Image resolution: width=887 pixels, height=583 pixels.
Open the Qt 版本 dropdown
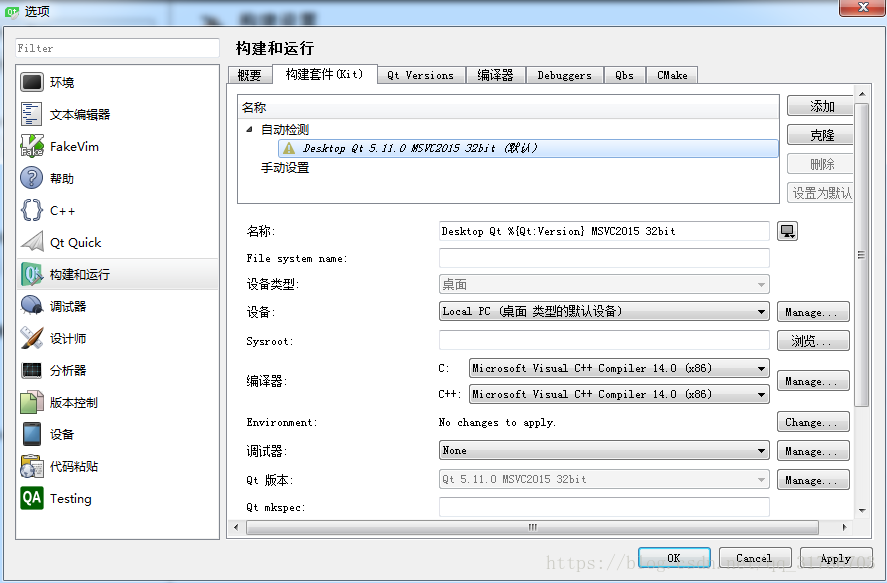[604, 480]
